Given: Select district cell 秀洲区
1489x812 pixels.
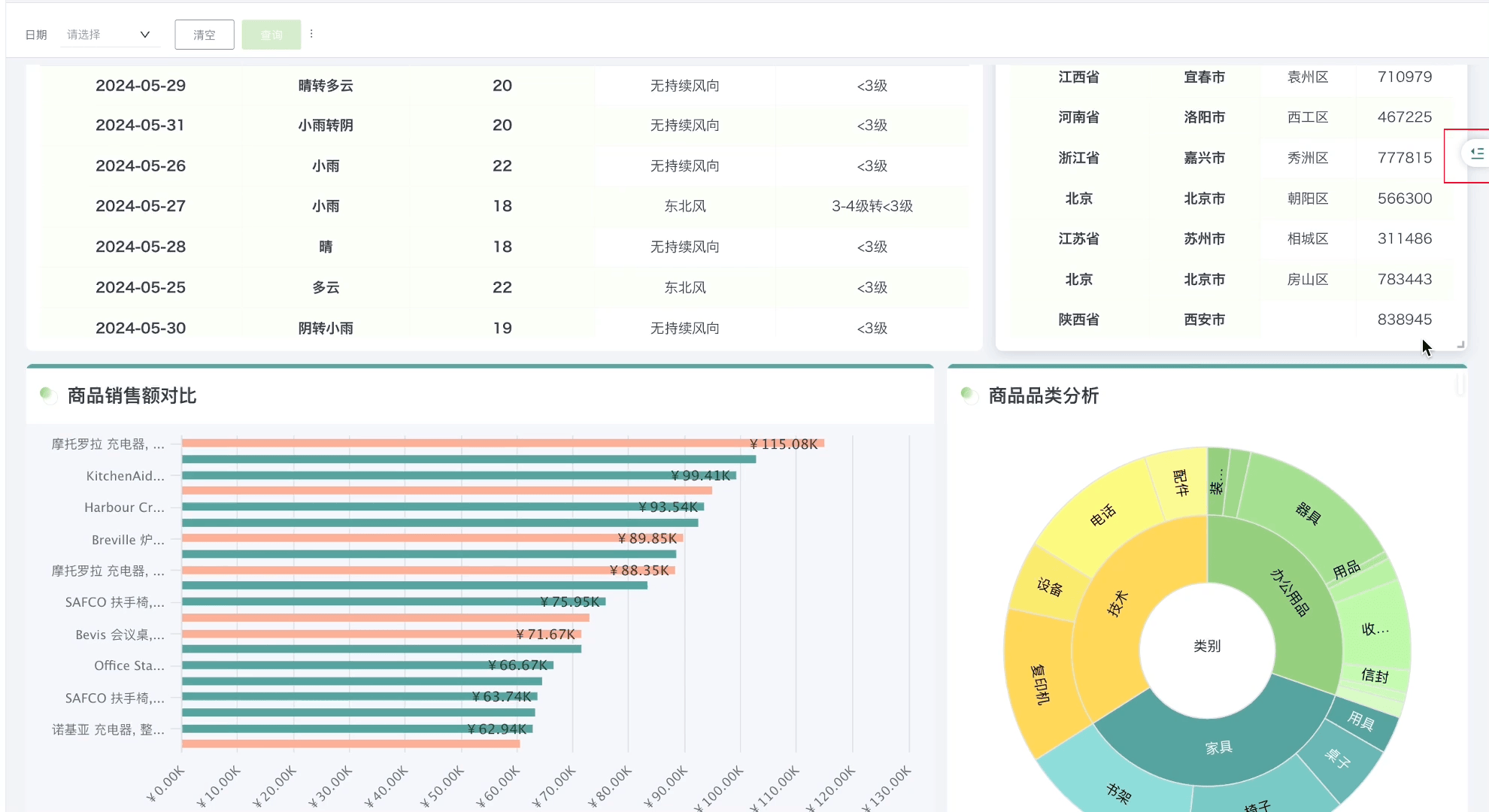Looking at the screenshot, I should 1308,158.
